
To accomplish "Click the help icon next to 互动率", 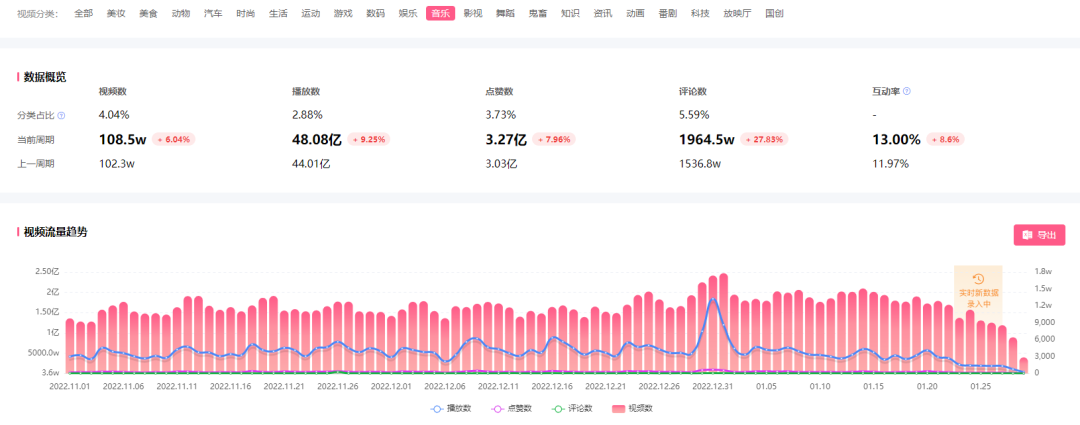I will coord(907,91).
